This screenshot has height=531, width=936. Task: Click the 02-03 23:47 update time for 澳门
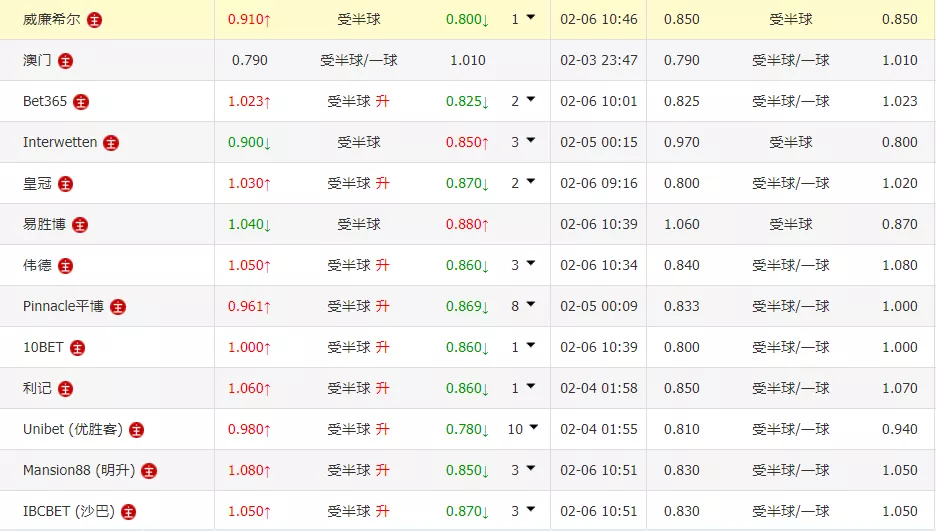click(x=598, y=60)
